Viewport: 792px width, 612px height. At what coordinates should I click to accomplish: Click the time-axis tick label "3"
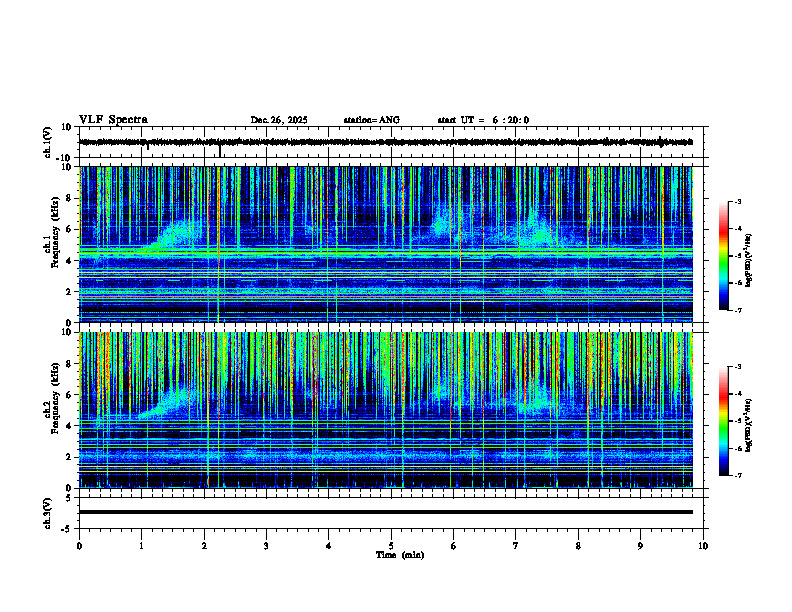coord(266,546)
